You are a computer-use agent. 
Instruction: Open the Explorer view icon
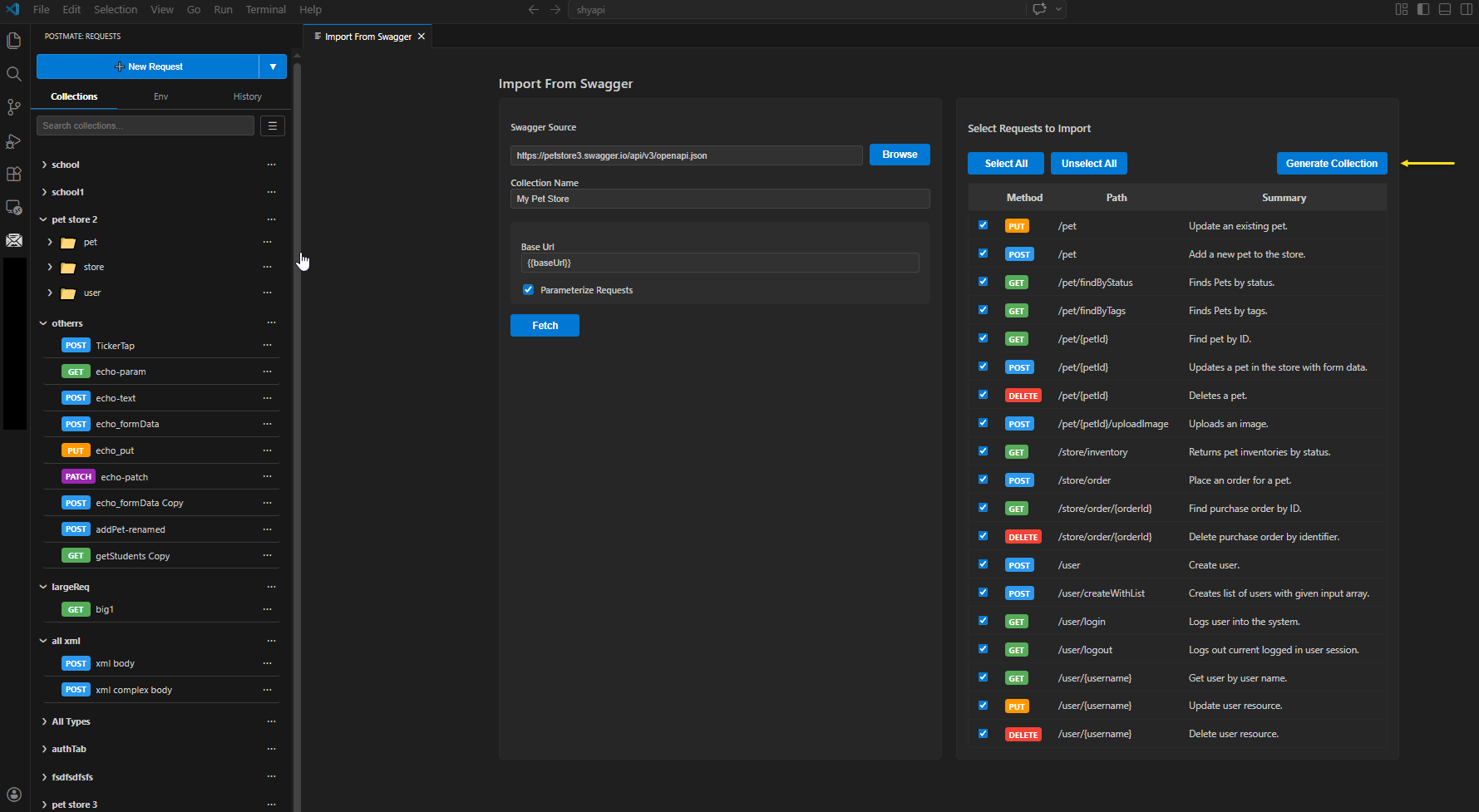13,40
